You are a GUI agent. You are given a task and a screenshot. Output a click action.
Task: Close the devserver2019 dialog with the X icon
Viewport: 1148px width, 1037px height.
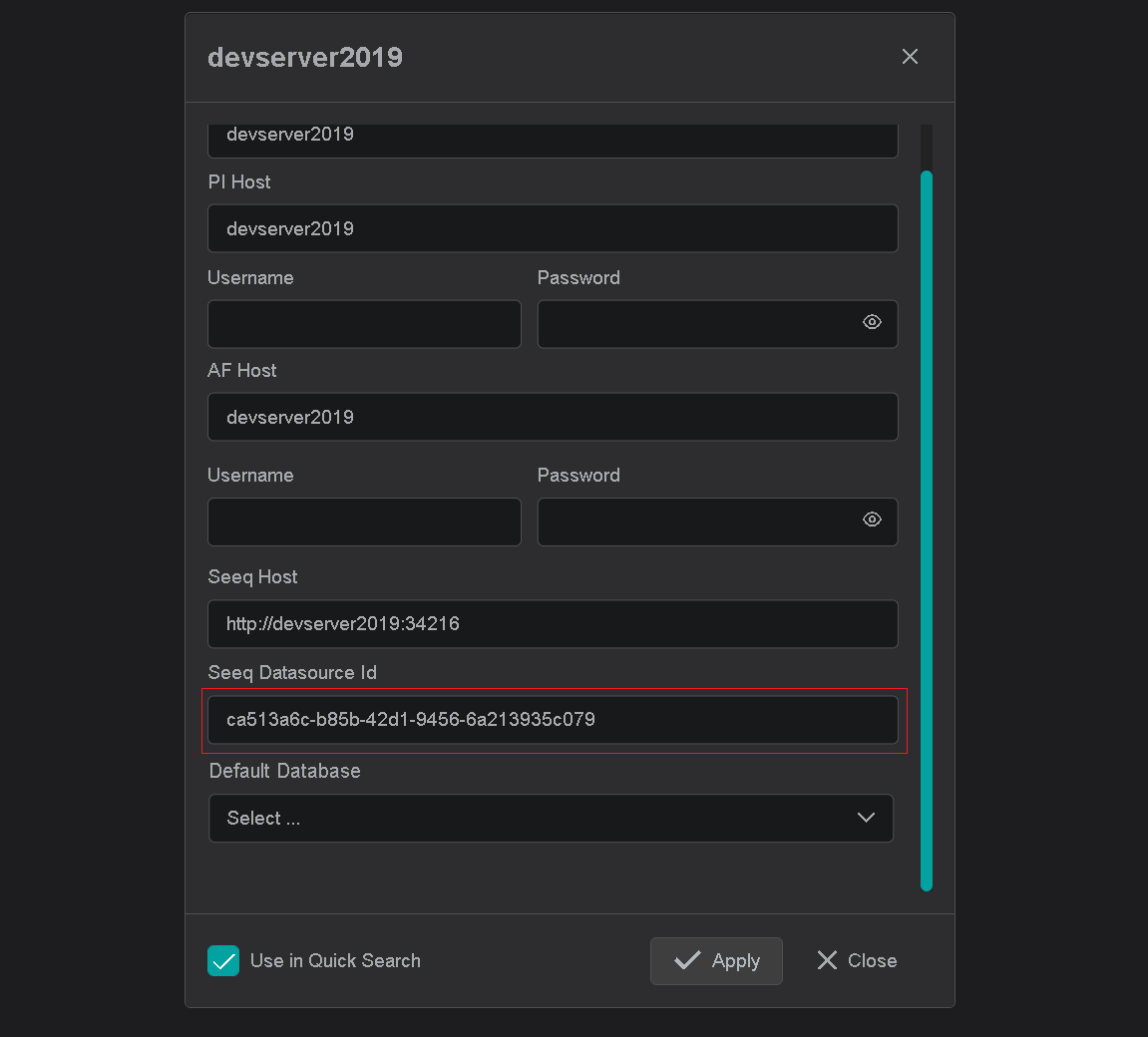[x=910, y=57]
